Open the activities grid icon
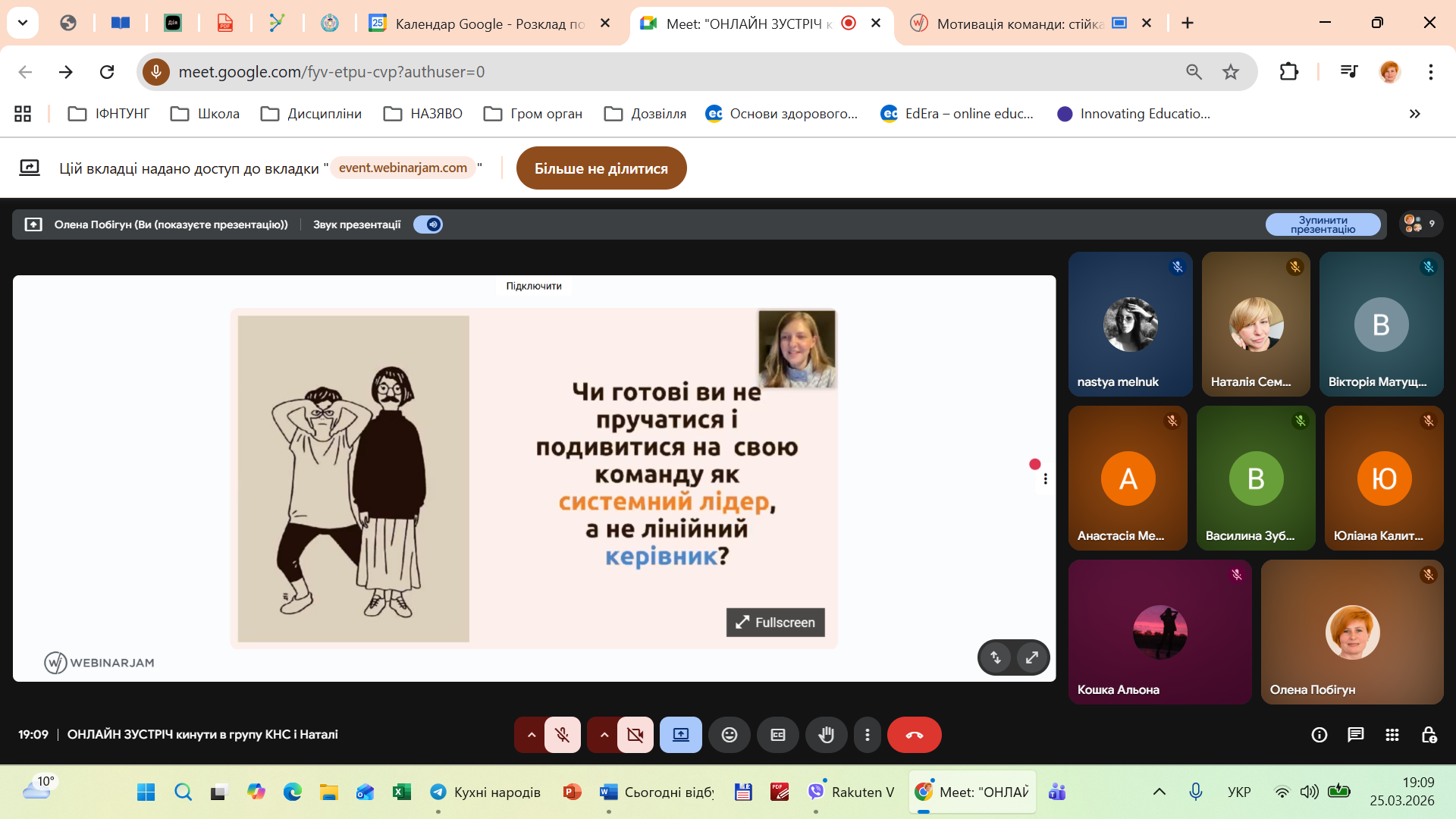 (x=1392, y=735)
